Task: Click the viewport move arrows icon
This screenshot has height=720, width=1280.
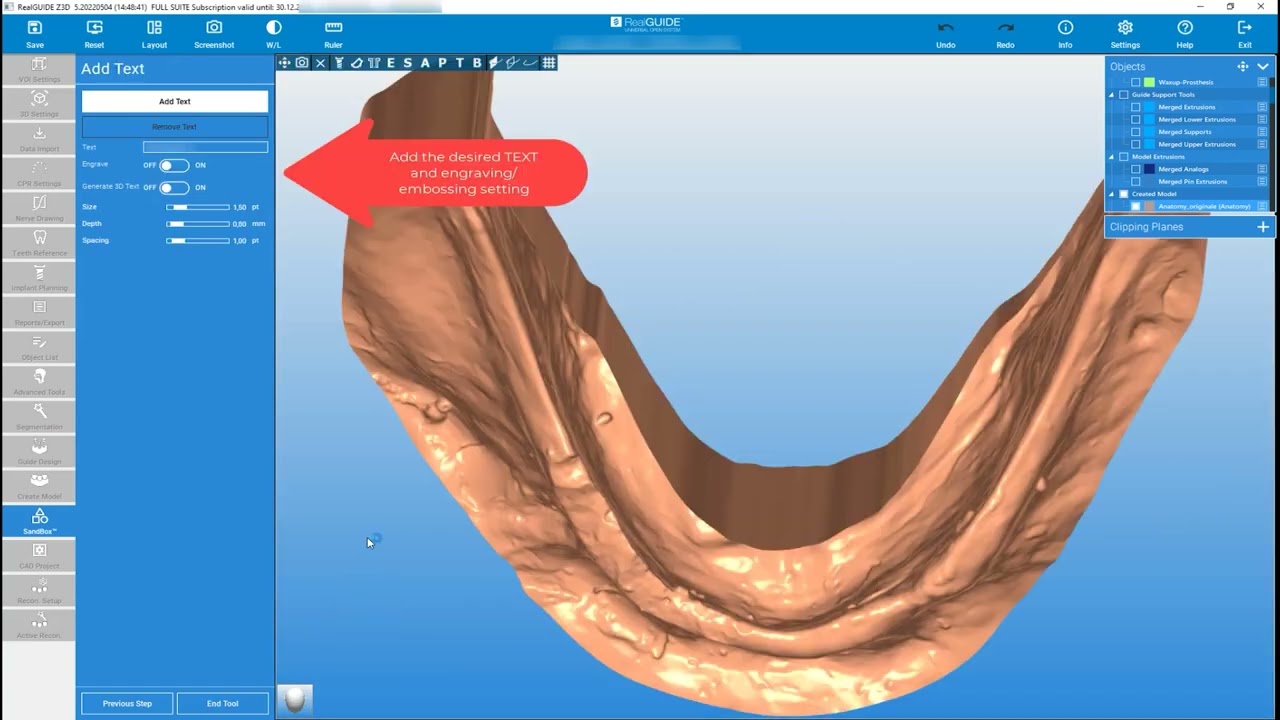Action: pyautogui.click(x=284, y=63)
